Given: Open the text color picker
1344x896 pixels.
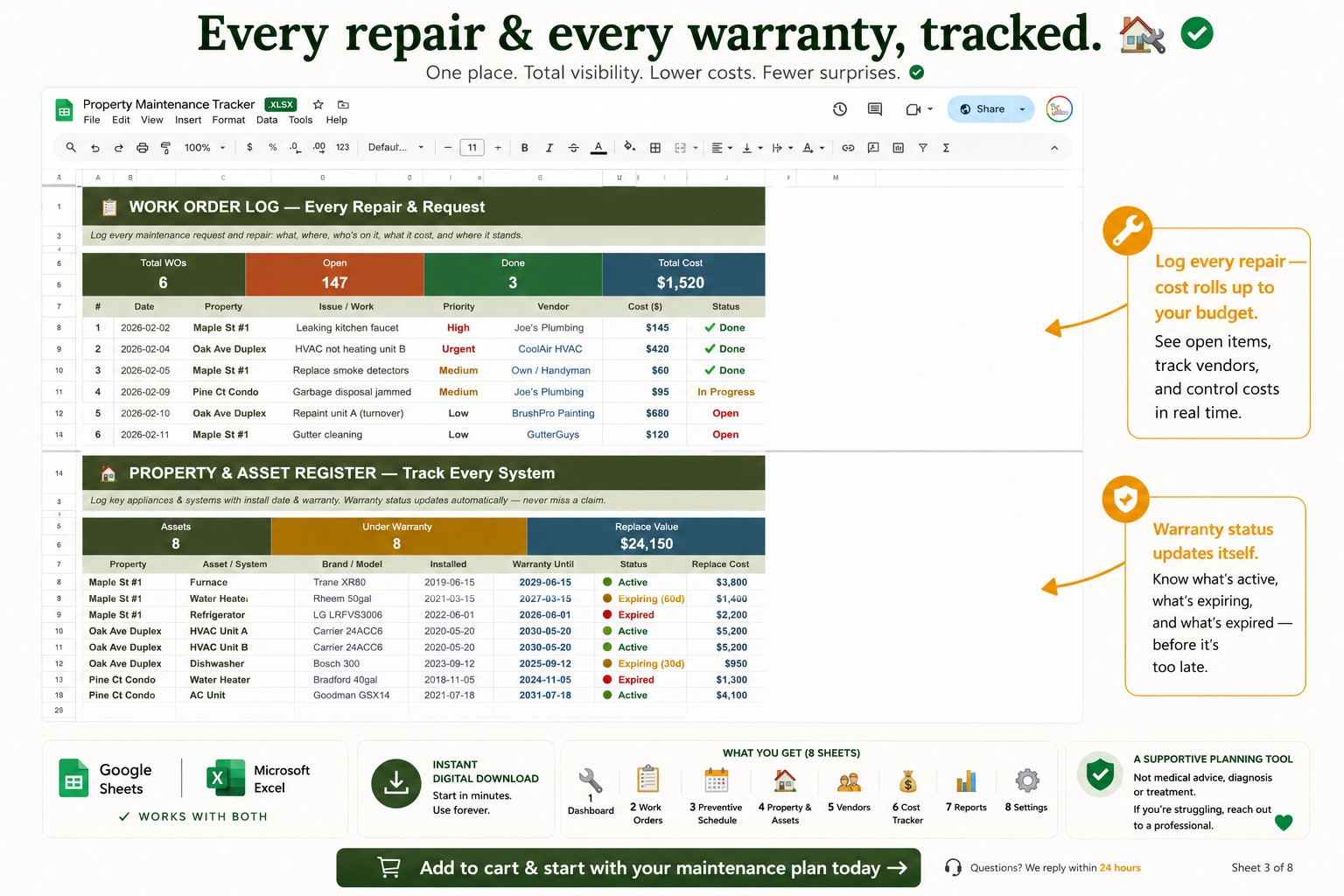Looking at the screenshot, I should pos(598,148).
